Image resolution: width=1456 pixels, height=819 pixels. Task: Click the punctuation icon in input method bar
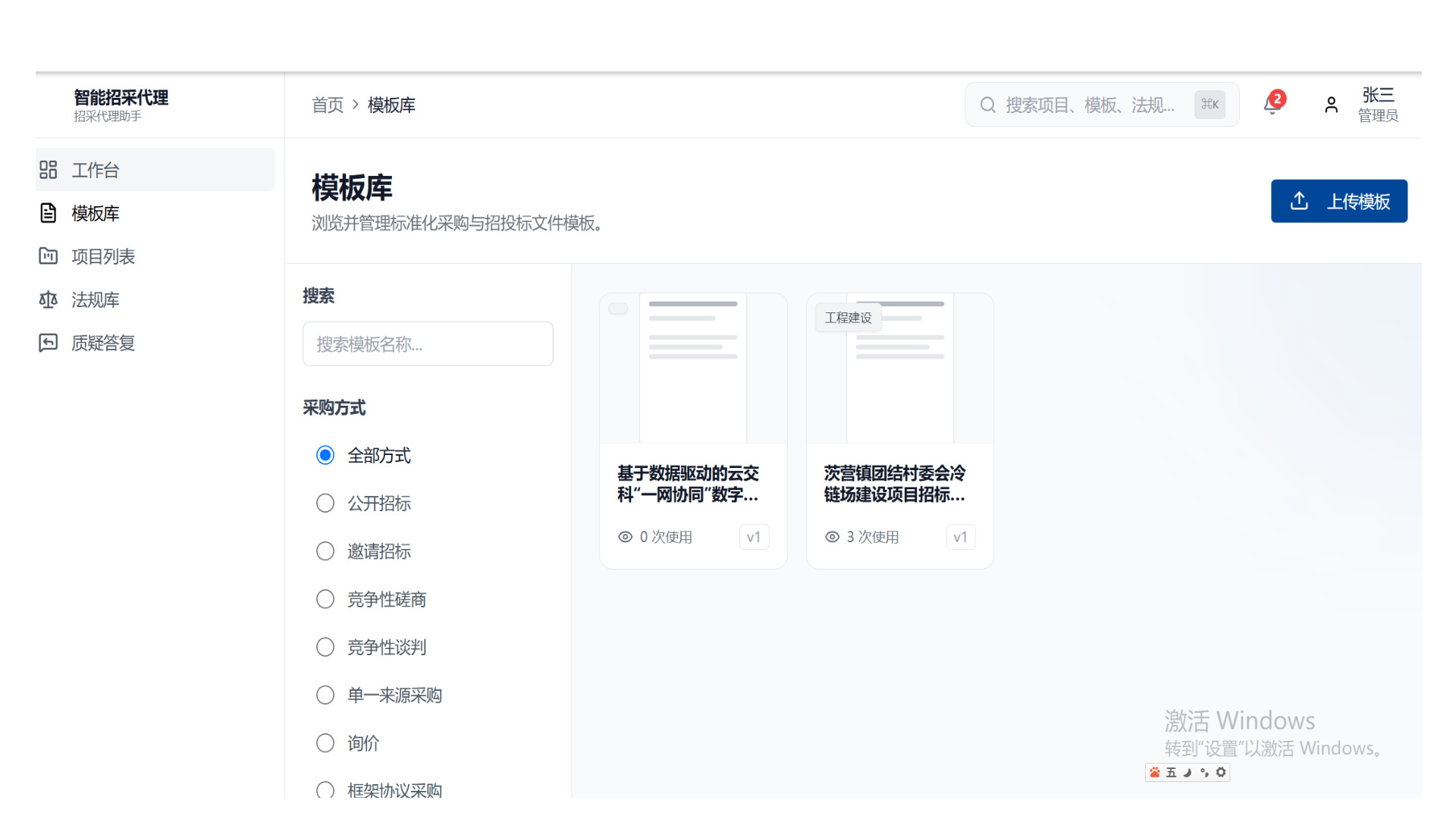tap(1204, 772)
